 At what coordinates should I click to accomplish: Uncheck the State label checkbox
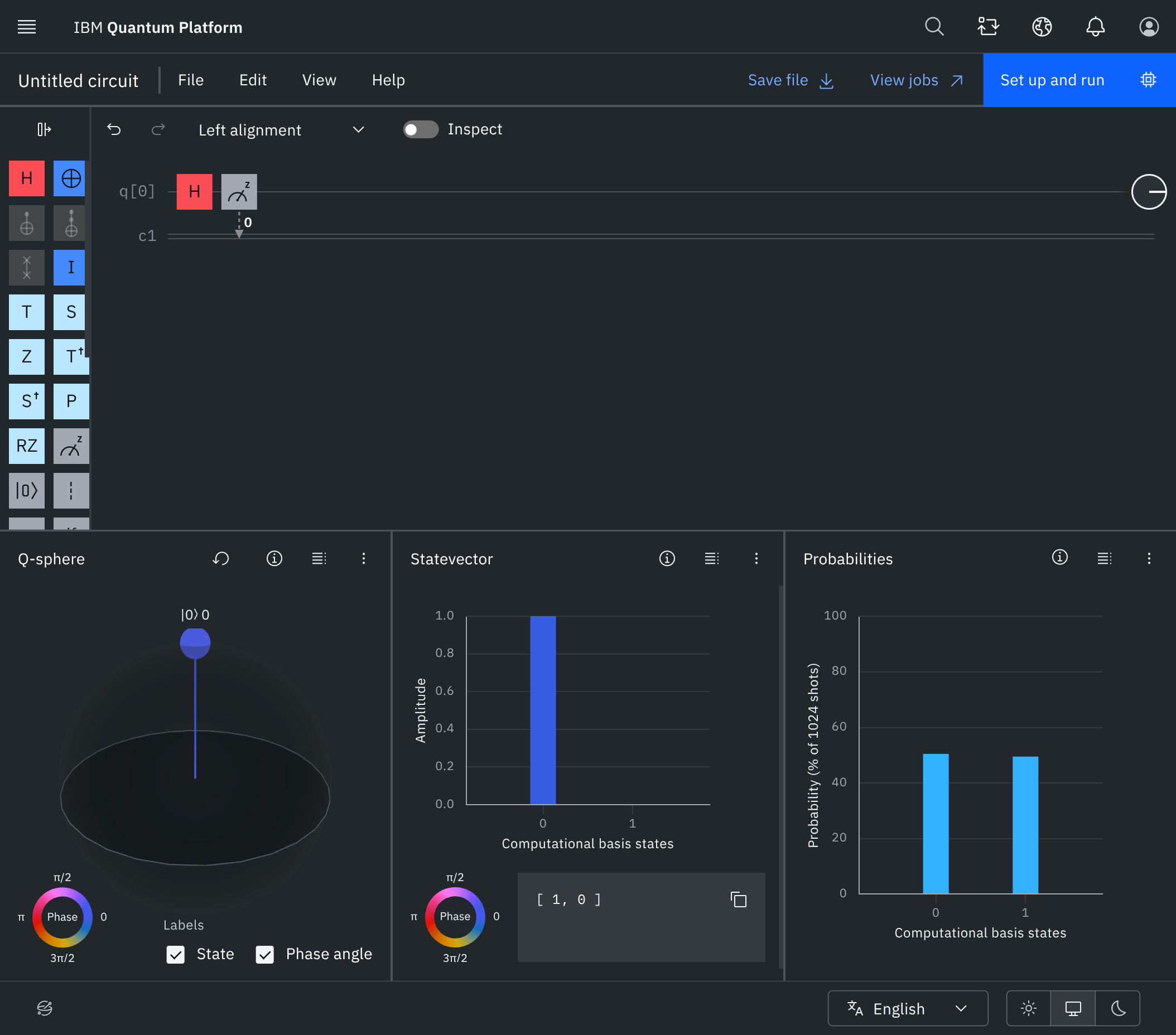coord(176,955)
